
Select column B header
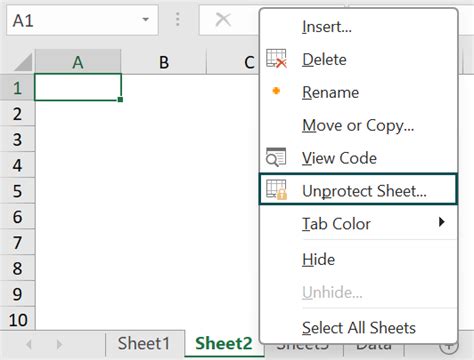click(164, 62)
